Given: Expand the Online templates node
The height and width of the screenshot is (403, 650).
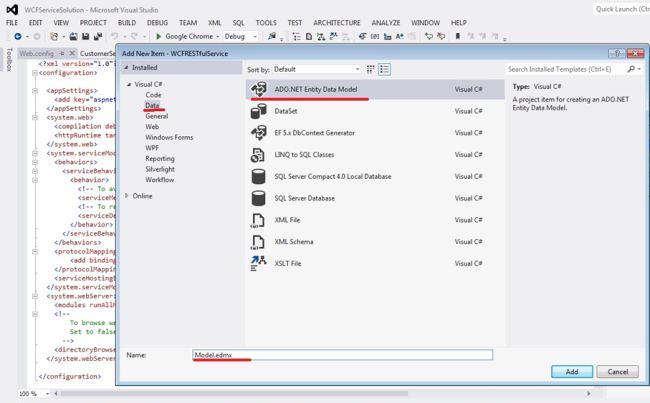Looking at the screenshot, I should [x=127, y=196].
